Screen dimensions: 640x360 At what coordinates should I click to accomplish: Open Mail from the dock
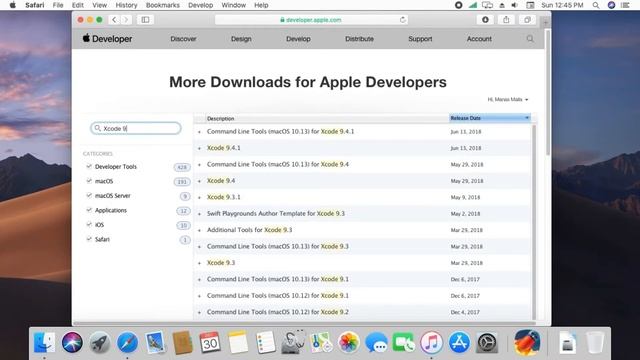[x=155, y=342]
